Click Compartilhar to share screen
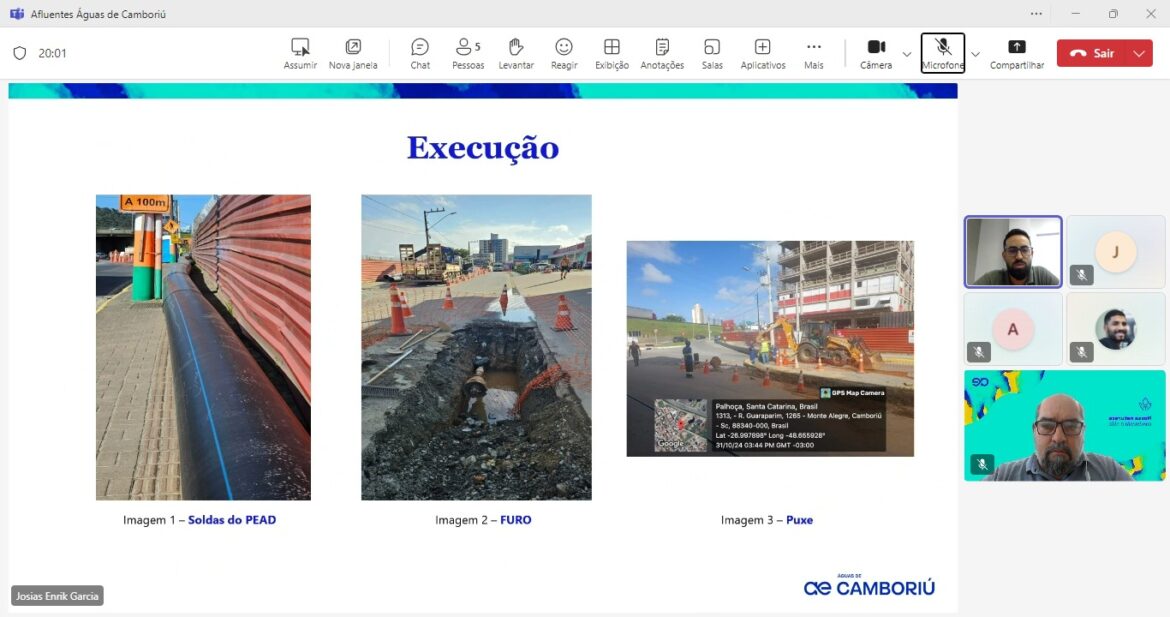 click(1016, 53)
